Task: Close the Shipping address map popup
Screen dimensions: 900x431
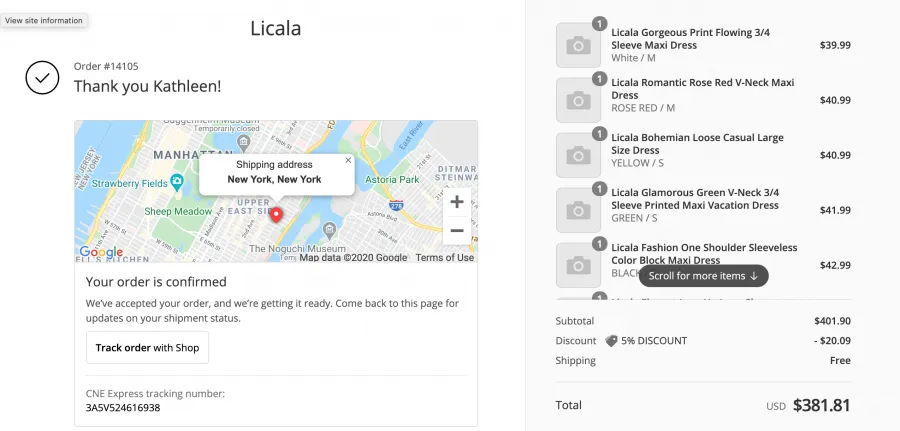Action: tap(348, 161)
